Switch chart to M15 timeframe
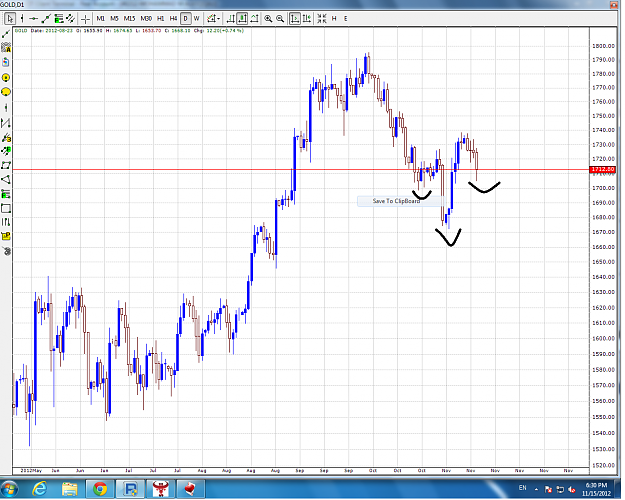This screenshot has width=625, height=500. (130, 19)
